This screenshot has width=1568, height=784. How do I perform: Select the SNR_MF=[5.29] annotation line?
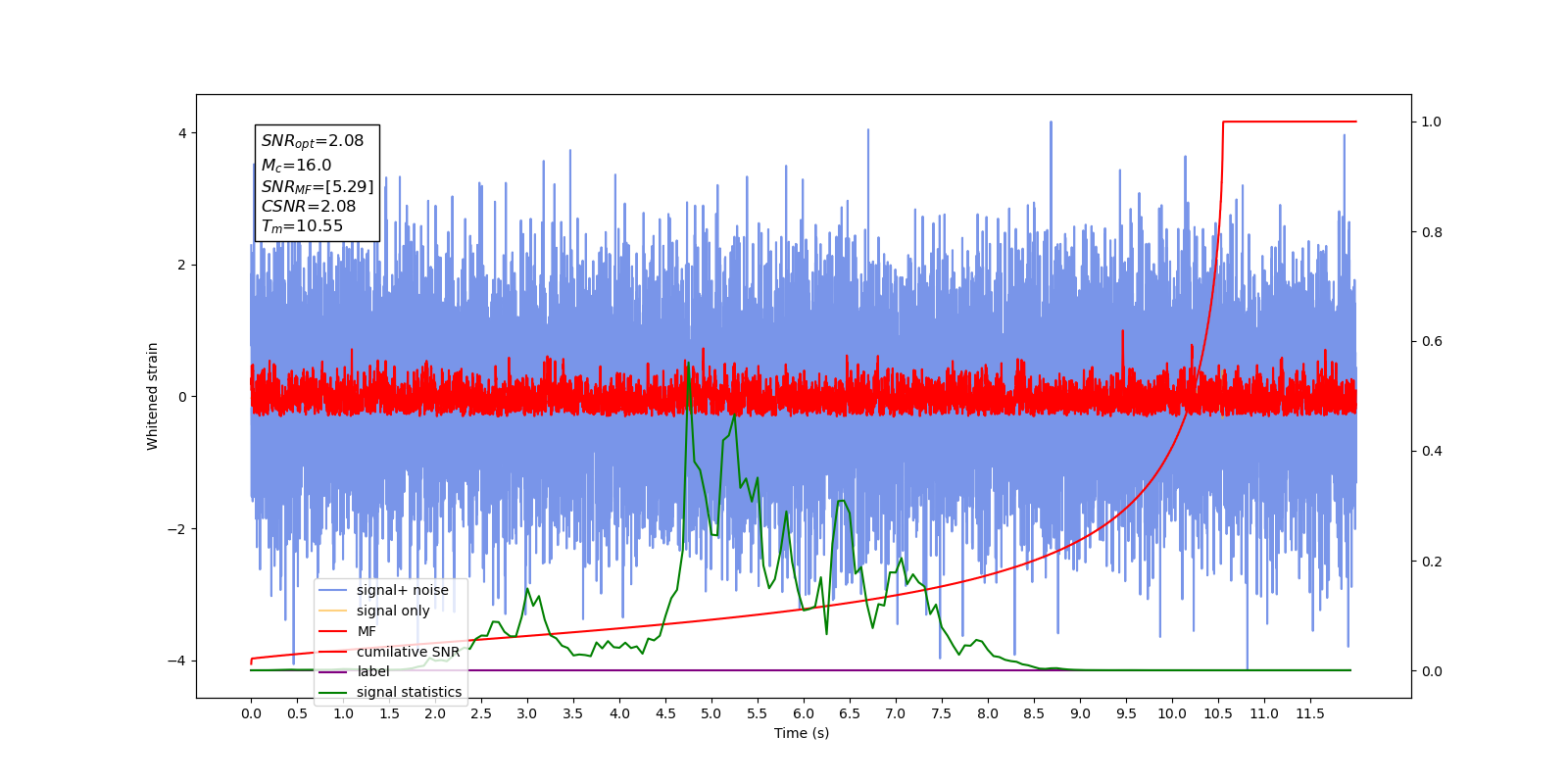(318, 186)
